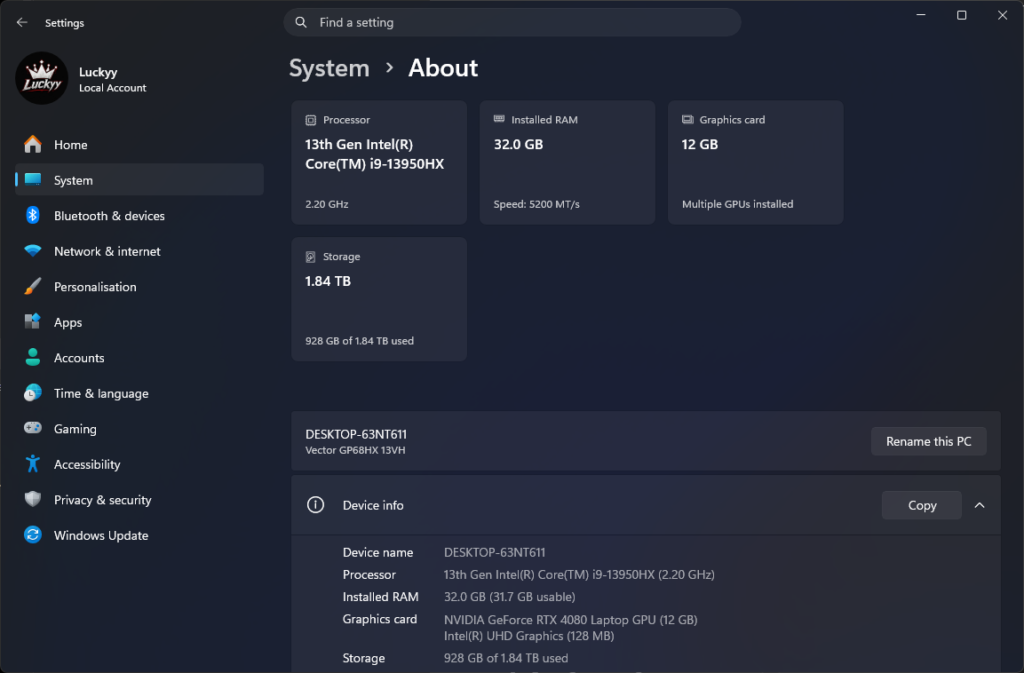
Task: Click the breadcrumb chevron separator
Action: 389,68
